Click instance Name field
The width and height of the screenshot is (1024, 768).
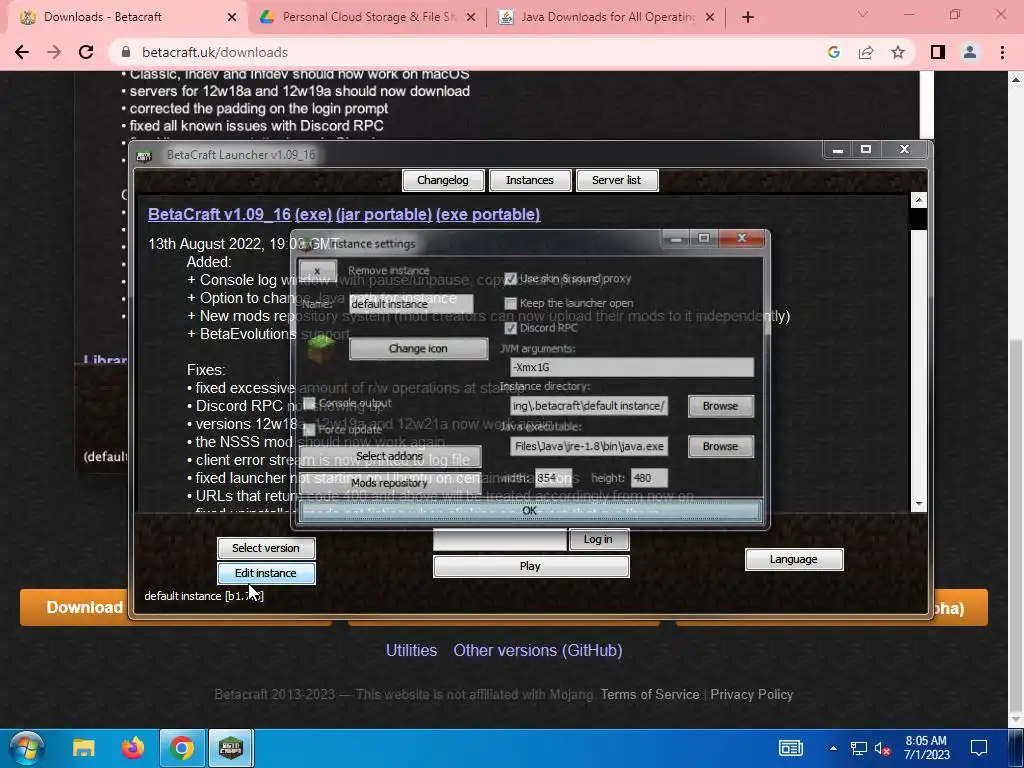411,304
